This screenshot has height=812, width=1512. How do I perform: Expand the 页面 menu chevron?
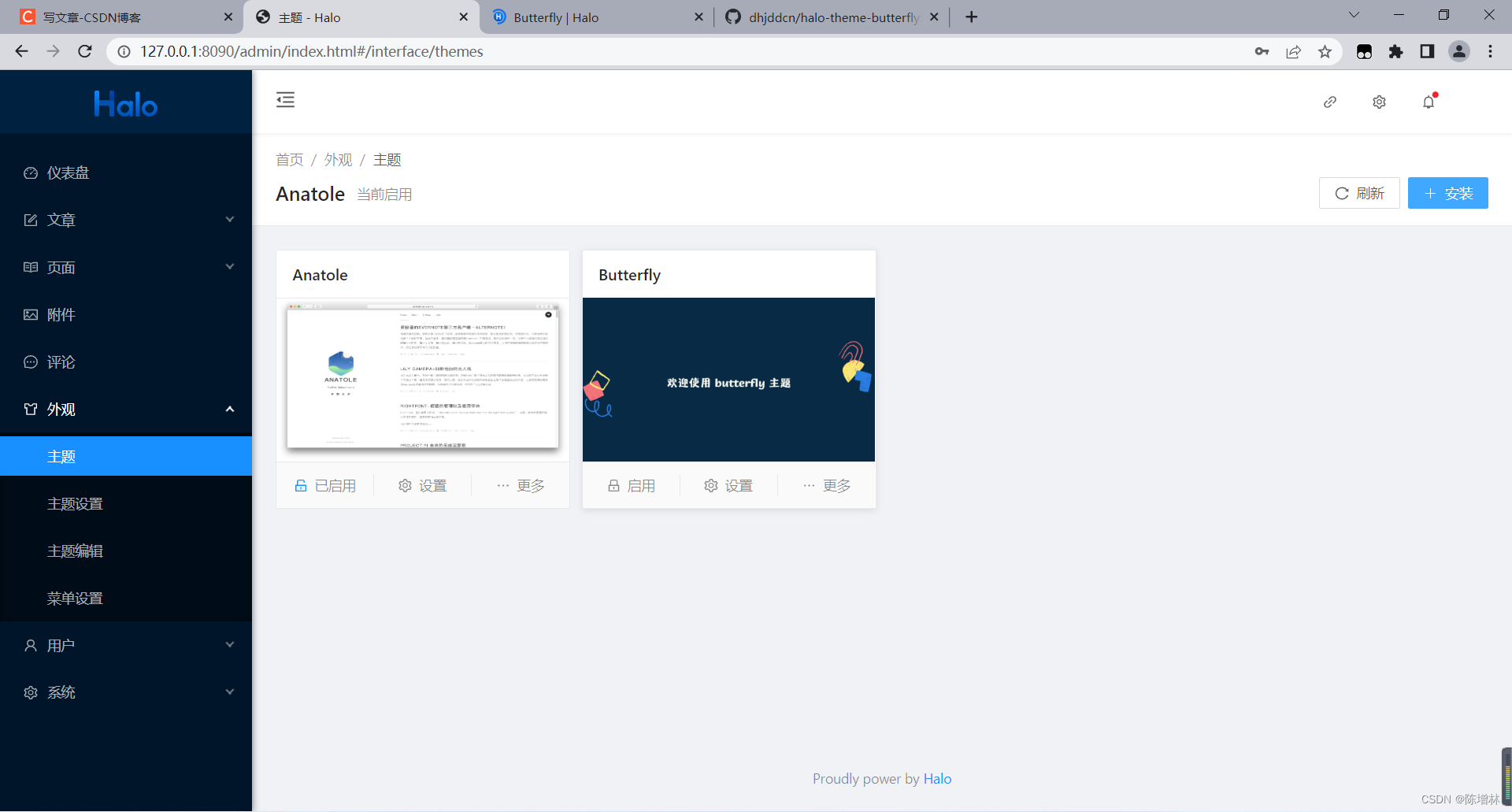(x=230, y=267)
